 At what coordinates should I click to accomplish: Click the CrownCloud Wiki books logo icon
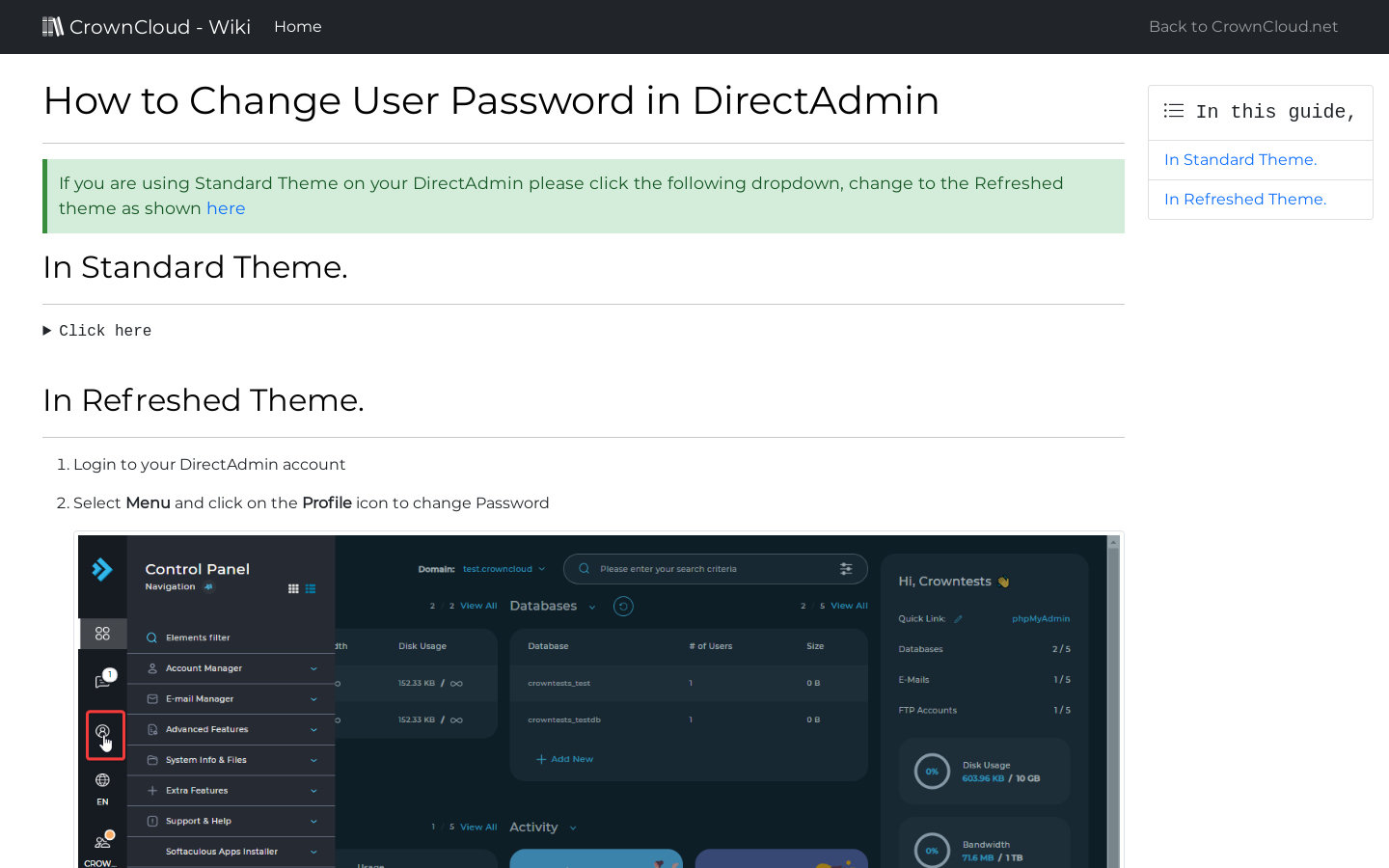[x=53, y=26]
